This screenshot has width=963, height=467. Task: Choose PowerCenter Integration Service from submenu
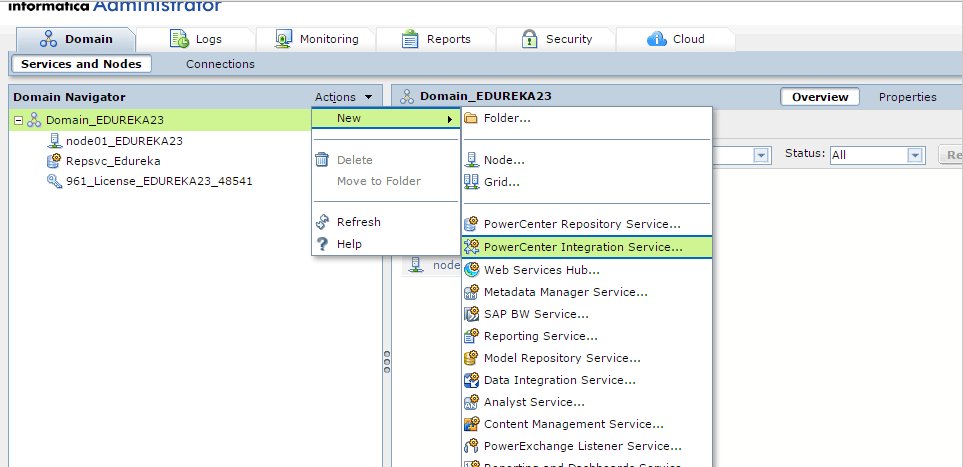(587, 247)
